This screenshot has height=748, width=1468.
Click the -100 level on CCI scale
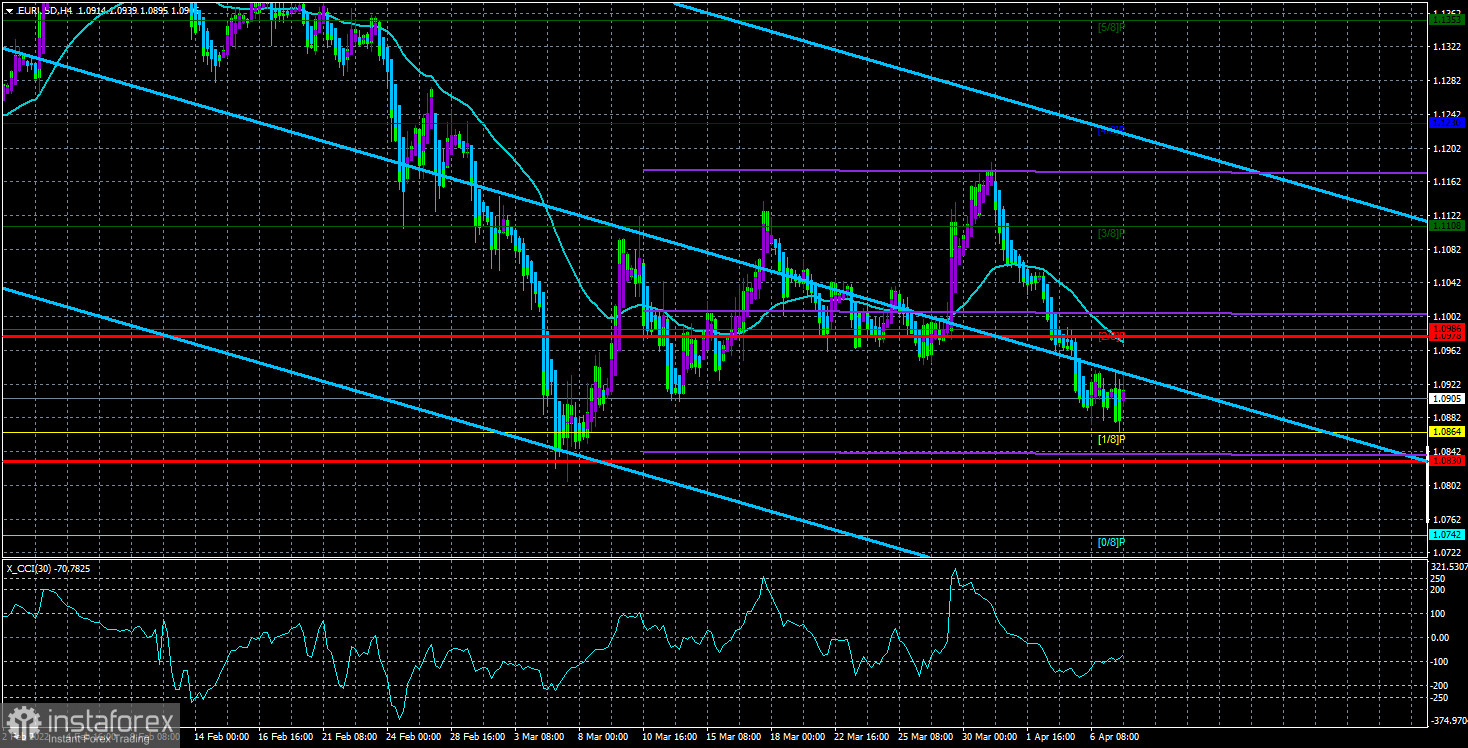[x=1440, y=661]
